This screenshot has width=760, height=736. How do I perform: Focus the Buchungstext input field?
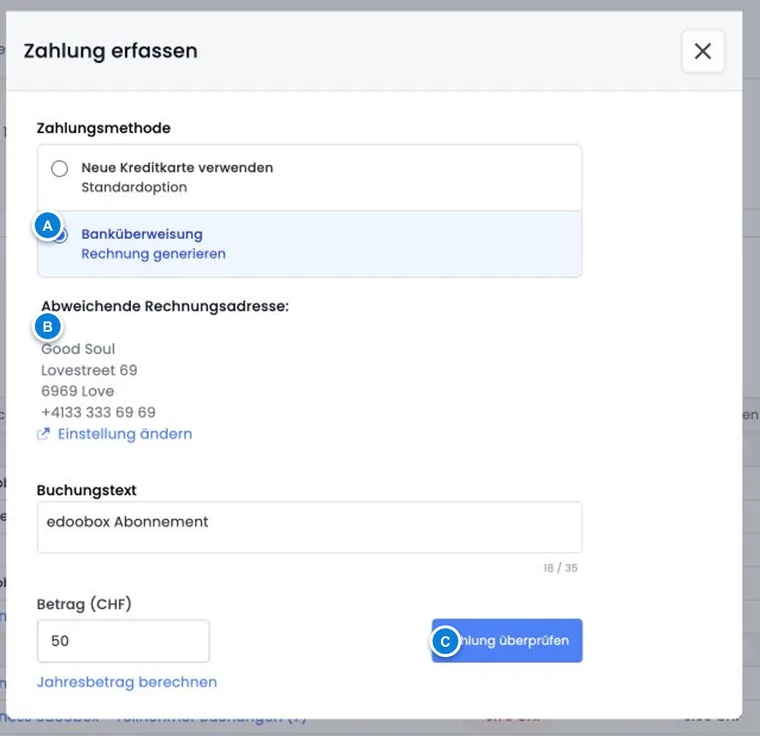[309, 527]
